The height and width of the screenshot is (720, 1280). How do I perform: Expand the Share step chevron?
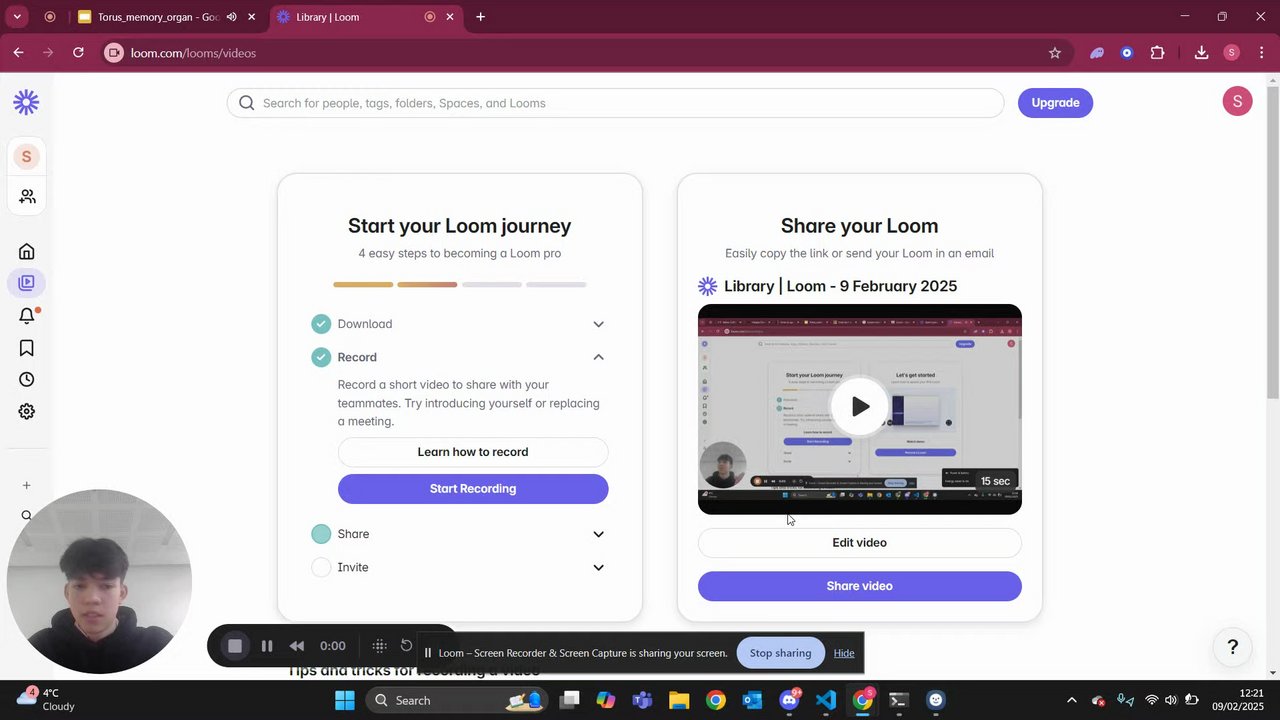(x=598, y=534)
